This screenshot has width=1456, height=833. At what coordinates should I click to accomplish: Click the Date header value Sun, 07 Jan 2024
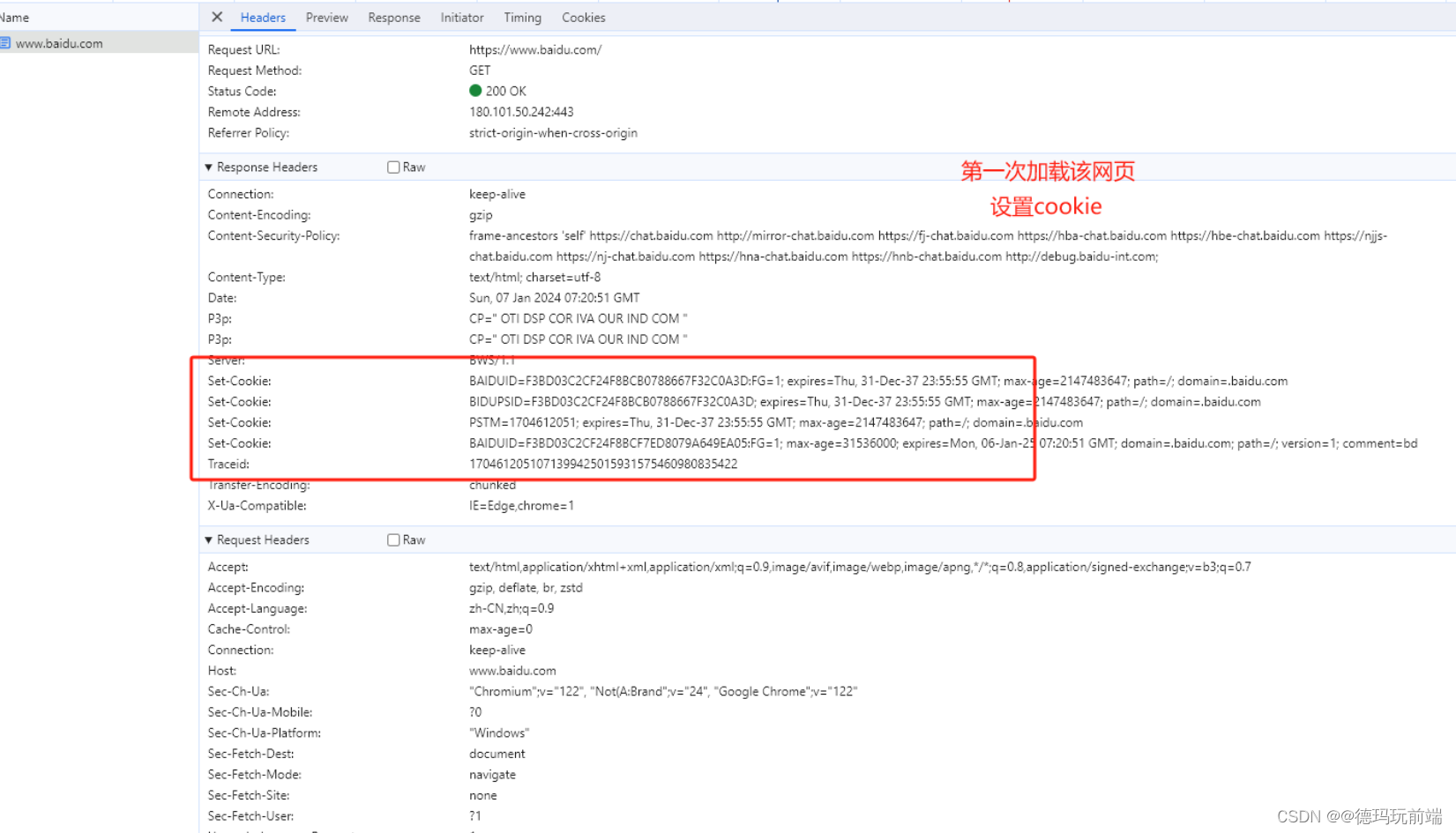pos(555,298)
